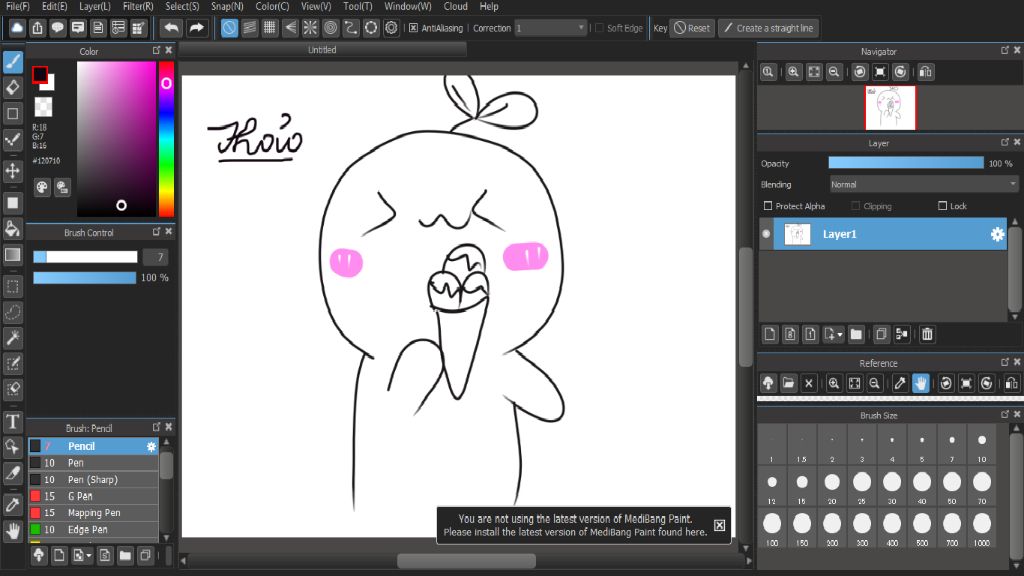Select the Brush tool in the left toolbar
The image size is (1024, 576).
[12, 61]
